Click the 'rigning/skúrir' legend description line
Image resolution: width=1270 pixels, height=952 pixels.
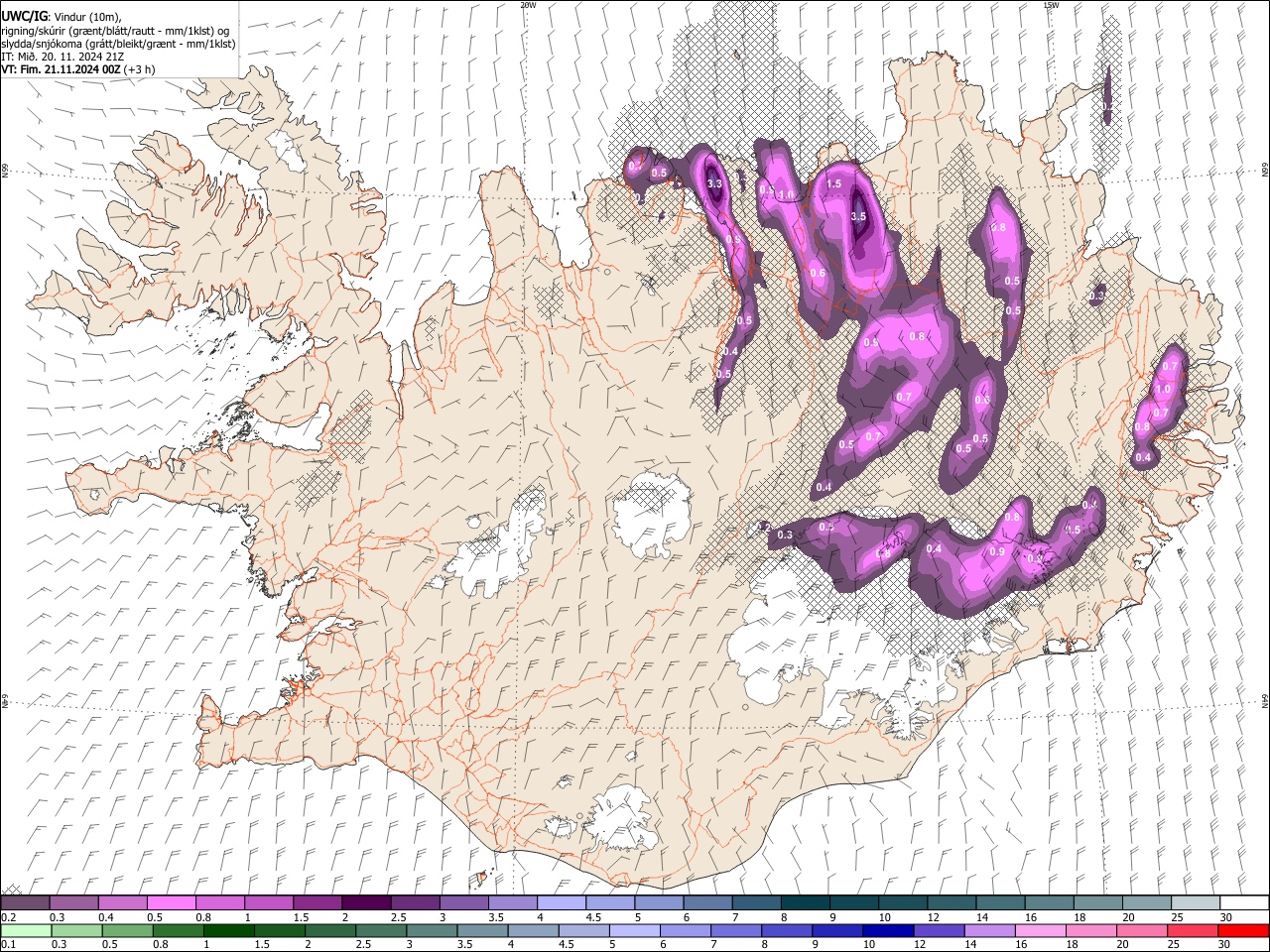pyautogui.click(x=114, y=31)
